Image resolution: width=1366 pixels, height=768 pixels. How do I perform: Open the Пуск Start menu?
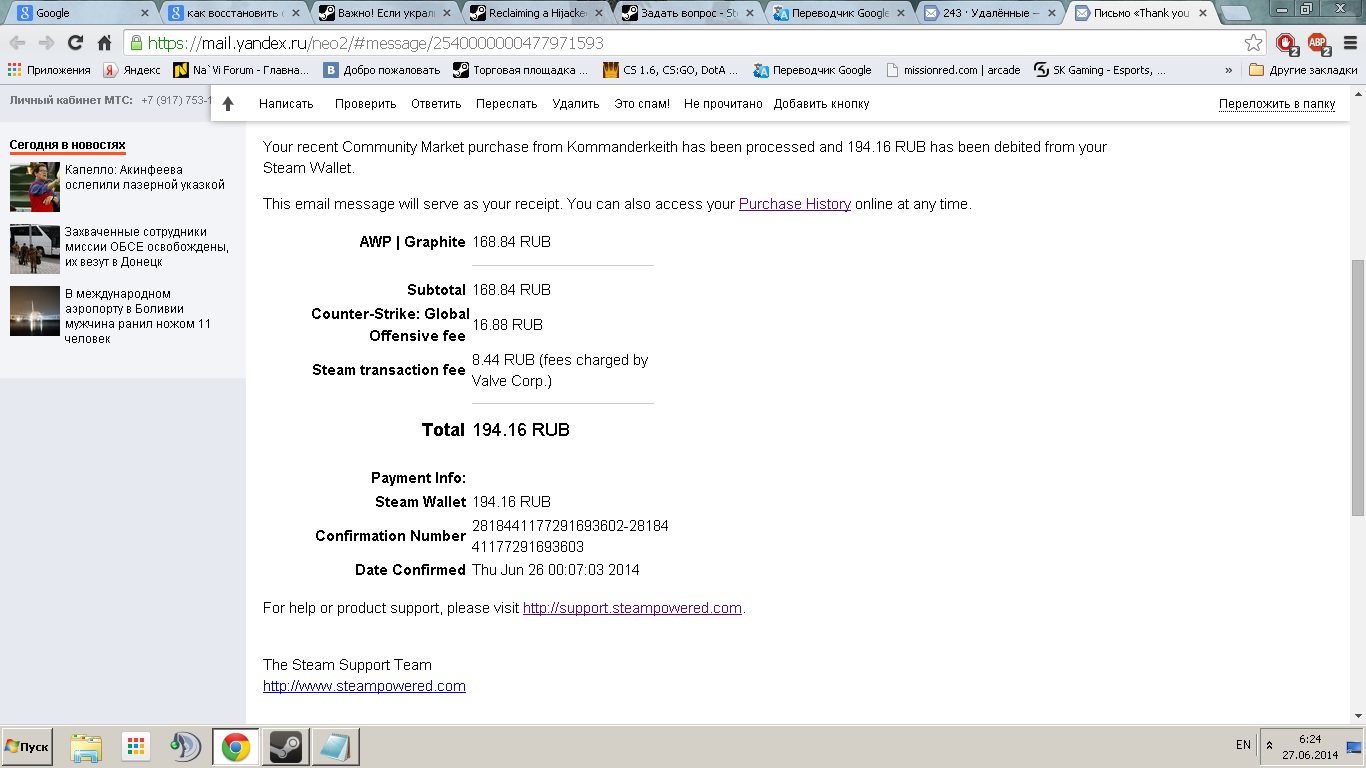pos(27,747)
